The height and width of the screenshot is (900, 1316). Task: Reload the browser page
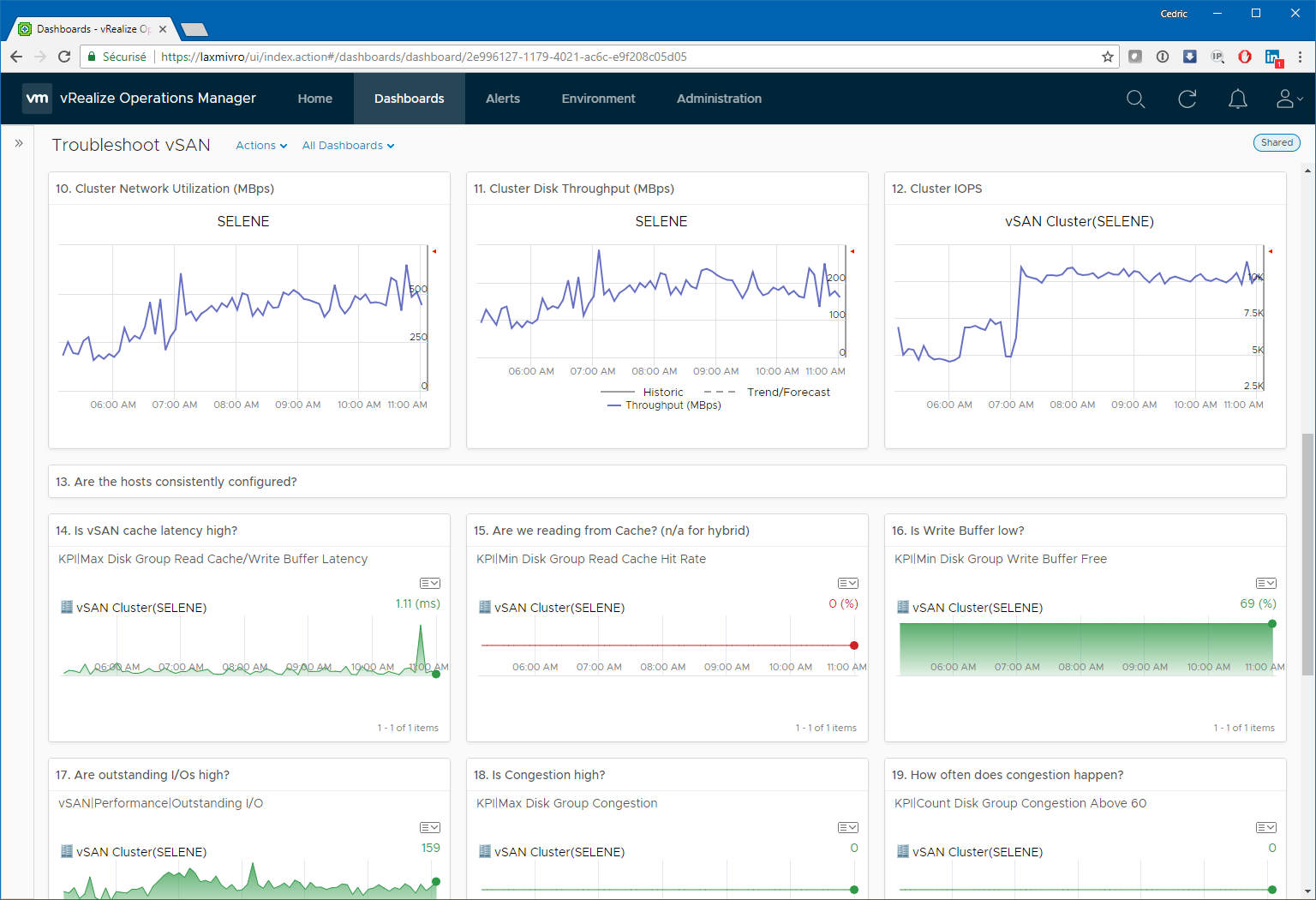pyautogui.click(x=64, y=57)
